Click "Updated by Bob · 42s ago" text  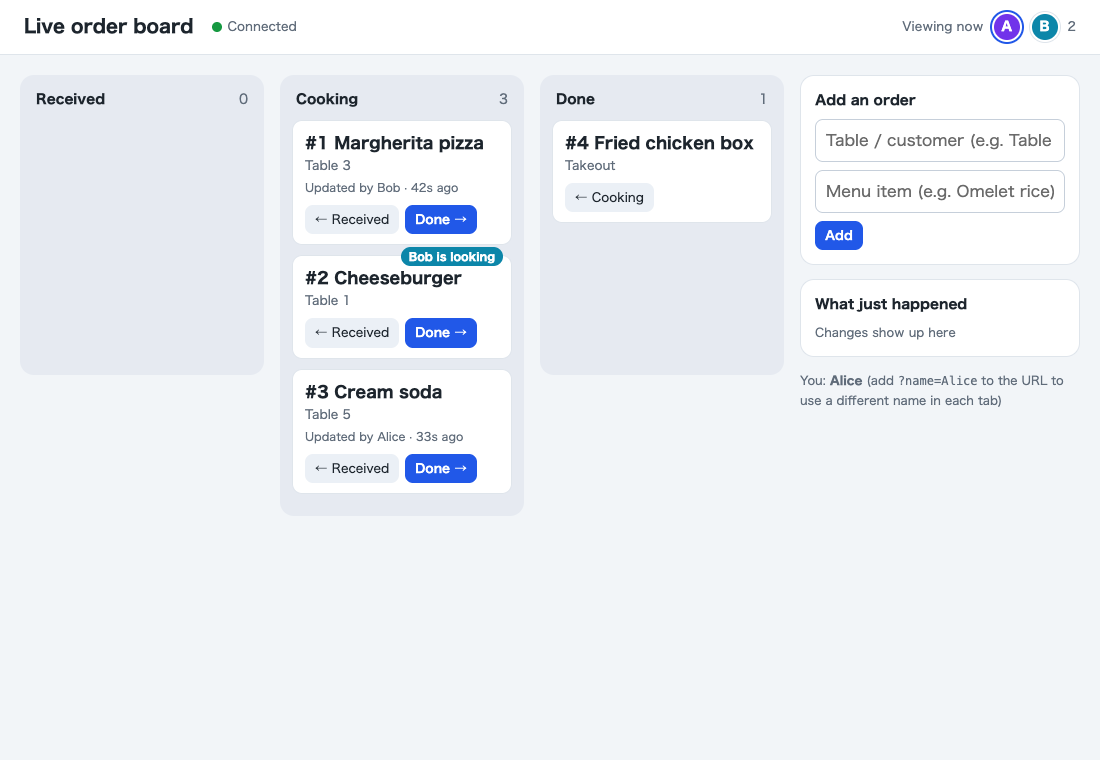tap(382, 188)
